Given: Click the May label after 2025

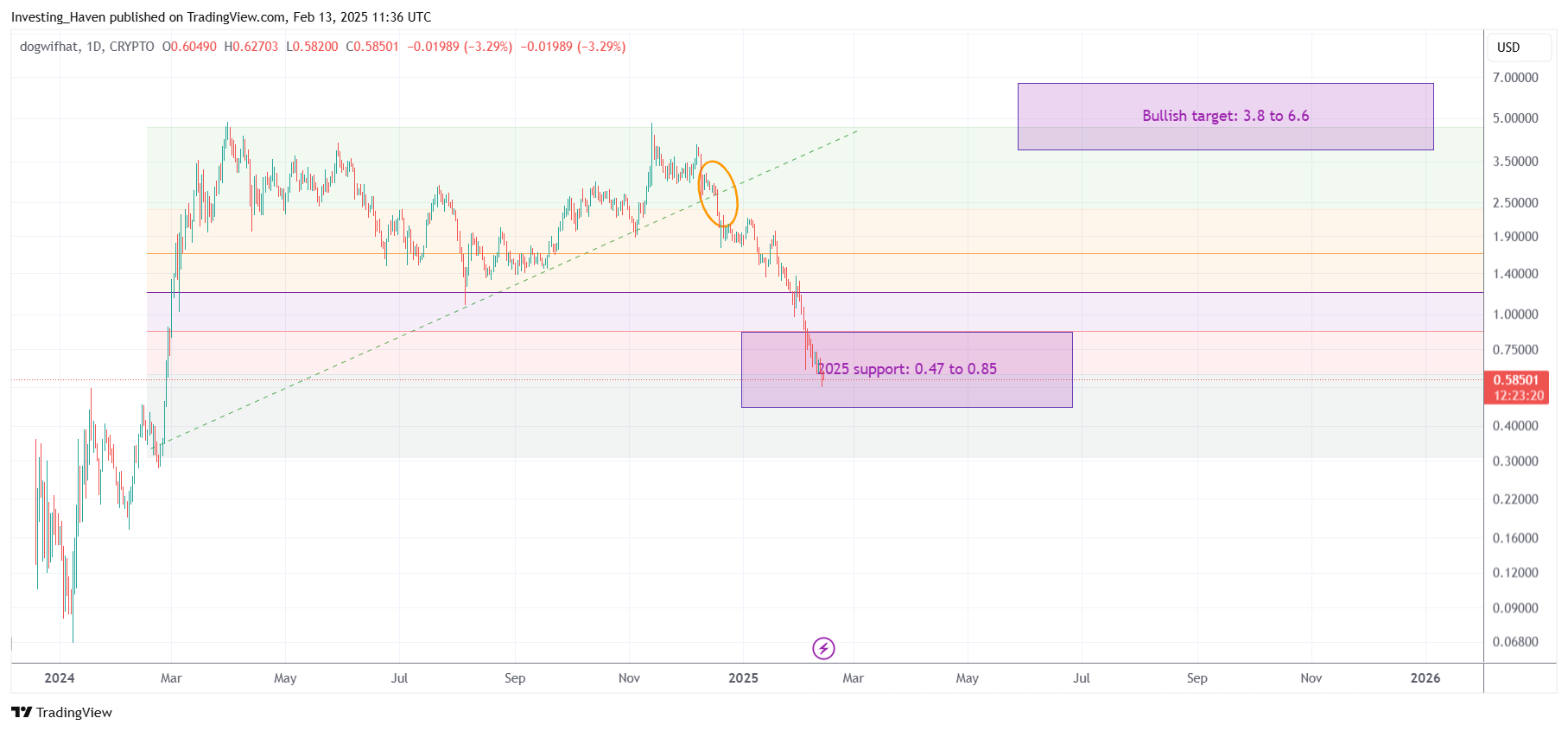Looking at the screenshot, I should 967,678.
